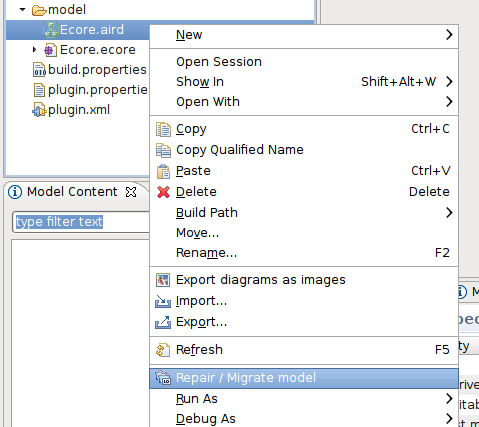Click the type filter text field
This screenshot has width=479, height=427.
click(81, 222)
